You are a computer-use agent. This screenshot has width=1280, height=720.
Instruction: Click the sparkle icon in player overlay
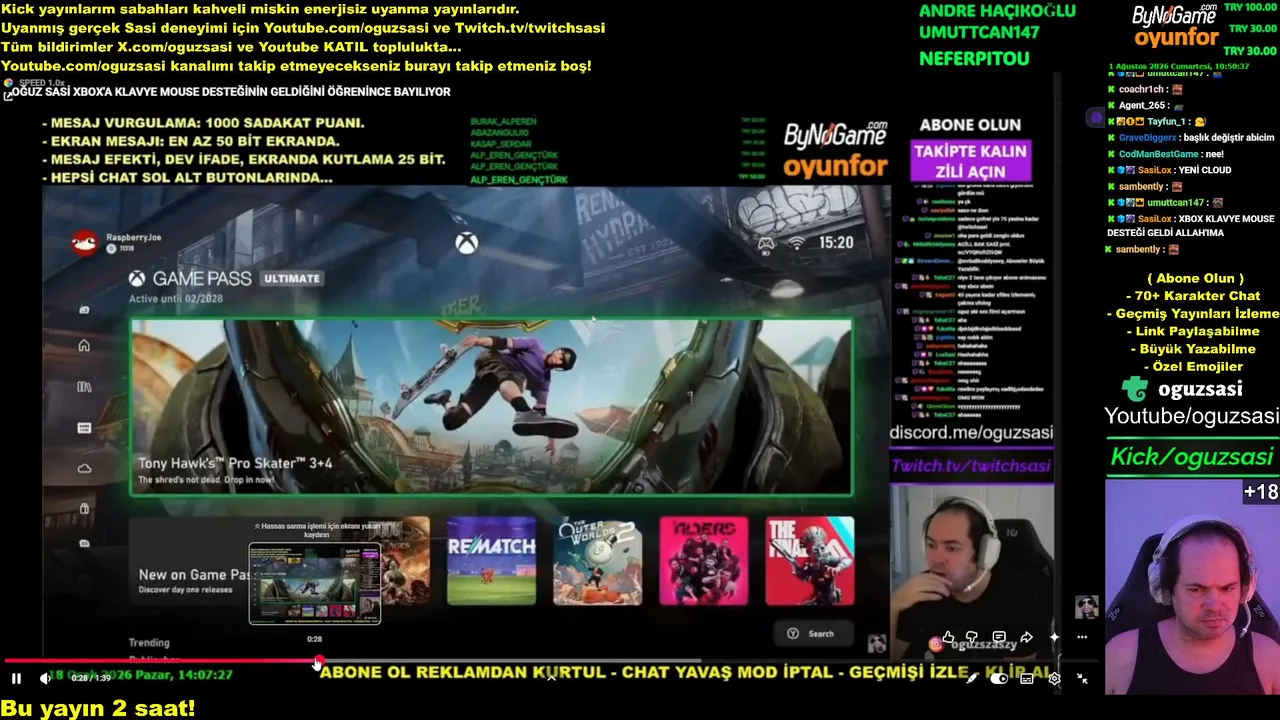1054,637
